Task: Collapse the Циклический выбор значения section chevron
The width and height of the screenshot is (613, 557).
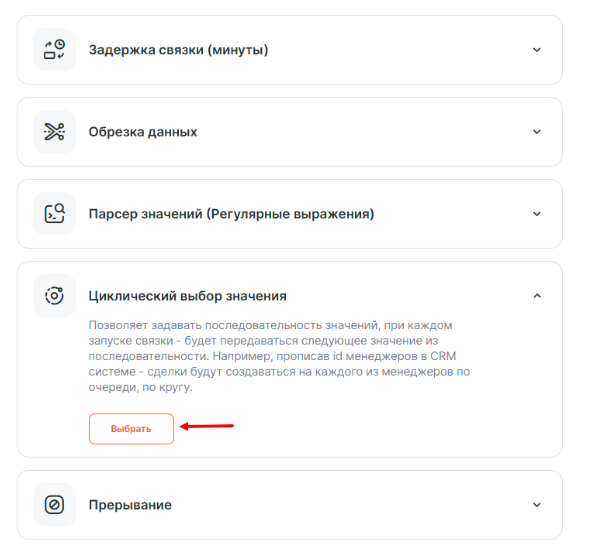Action: pyautogui.click(x=537, y=296)
